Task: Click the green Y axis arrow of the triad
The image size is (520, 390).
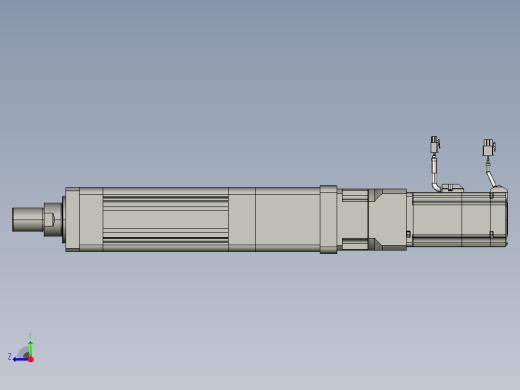Action: [x=30, y=348]
